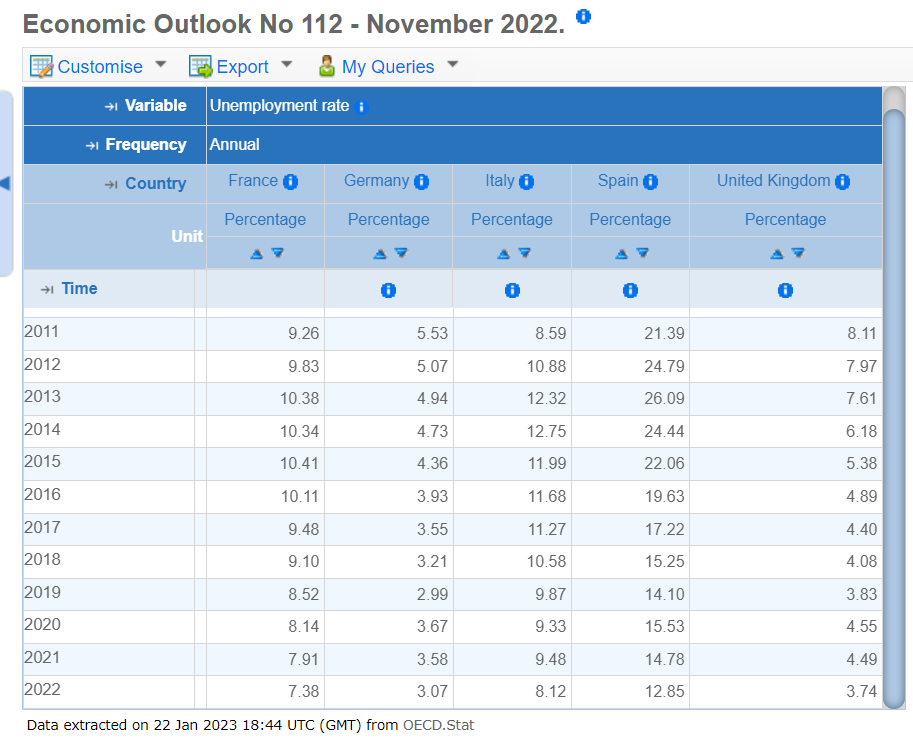Click the Germany column header
The height and width of the screenshot is (745, 913).
pos(376,181)
